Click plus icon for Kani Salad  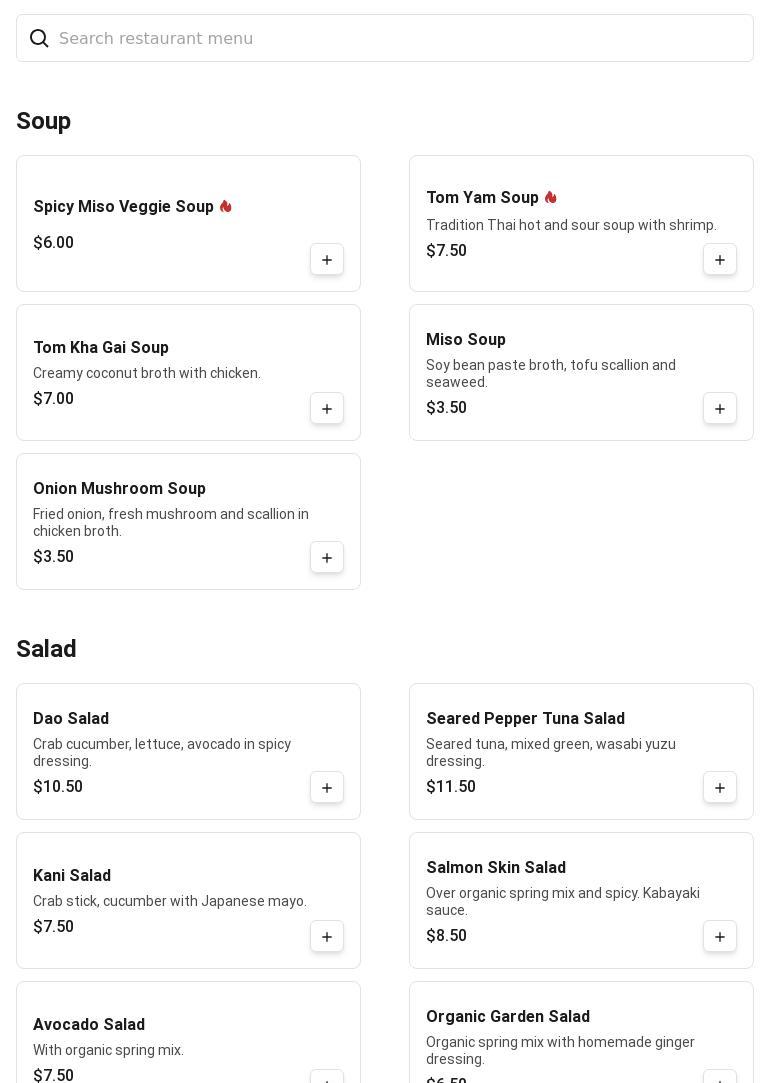(327, 937)
